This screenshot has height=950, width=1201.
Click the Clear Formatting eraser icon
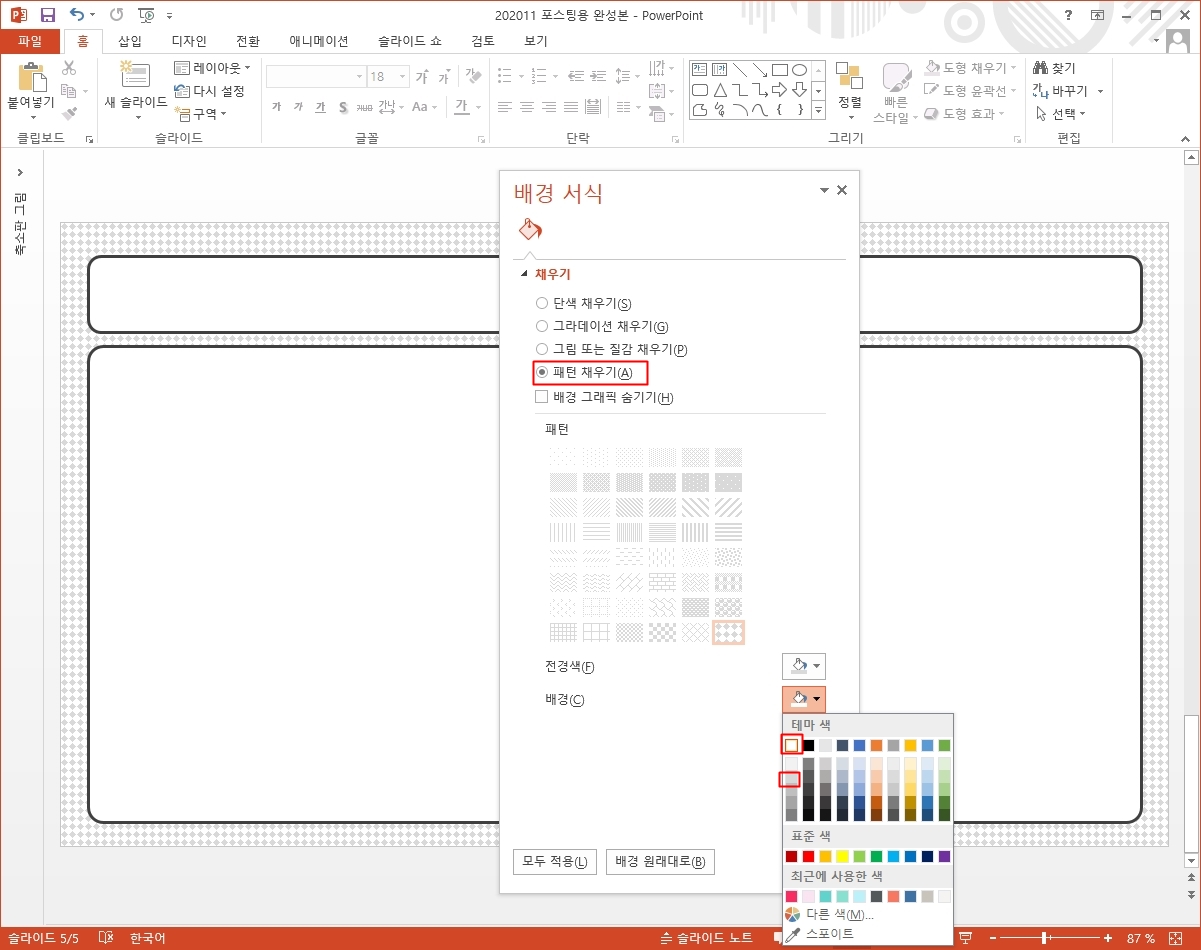tap(473, 76)
